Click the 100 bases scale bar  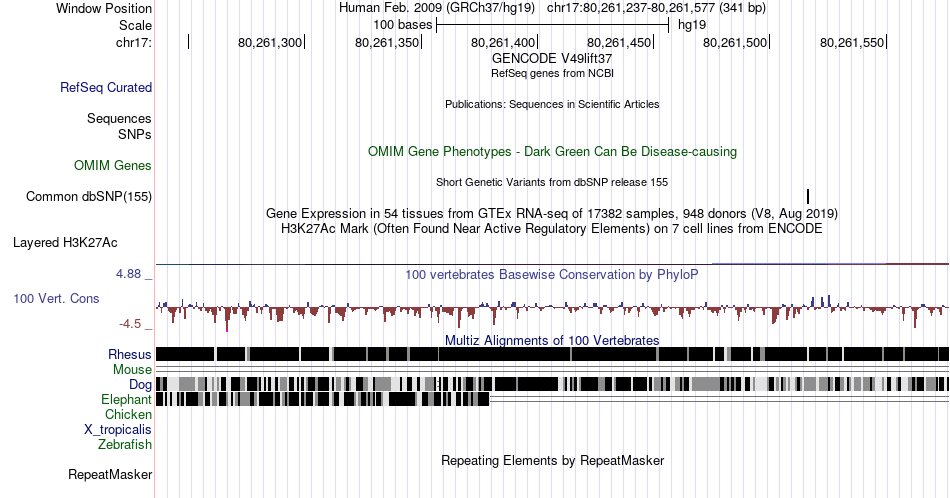pyautogui.click(x=552, y=25)
